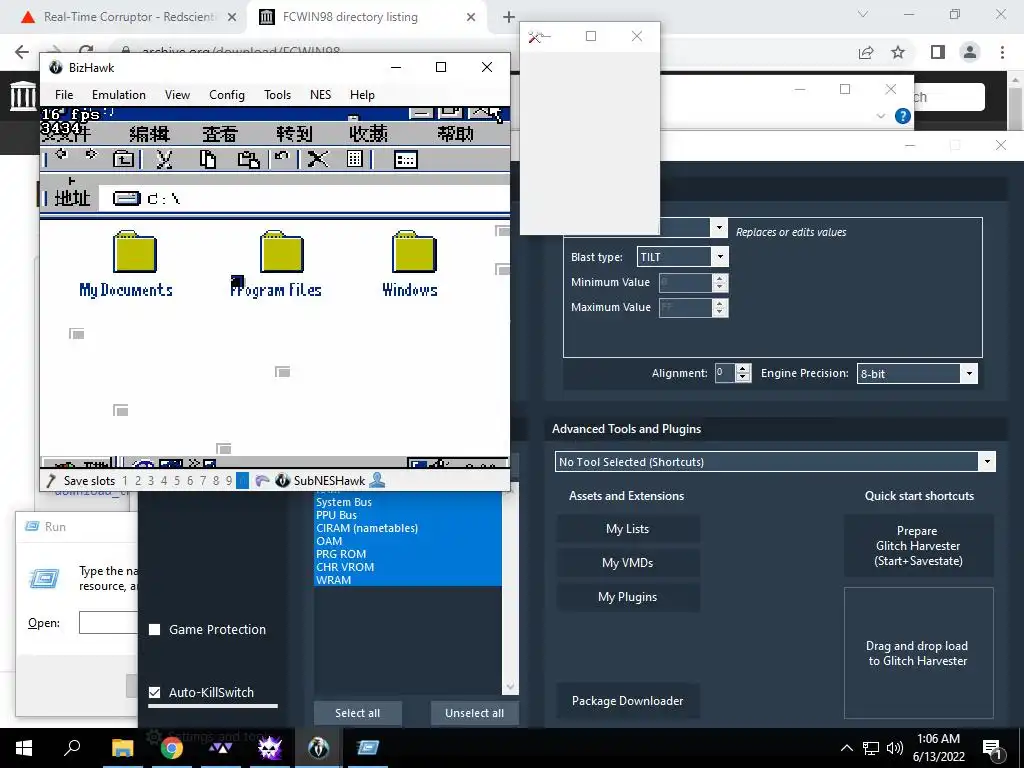Open the BizHawk View menu
Image resolution: width=1024 pixels, height=768 pixels.
[177, 95]
